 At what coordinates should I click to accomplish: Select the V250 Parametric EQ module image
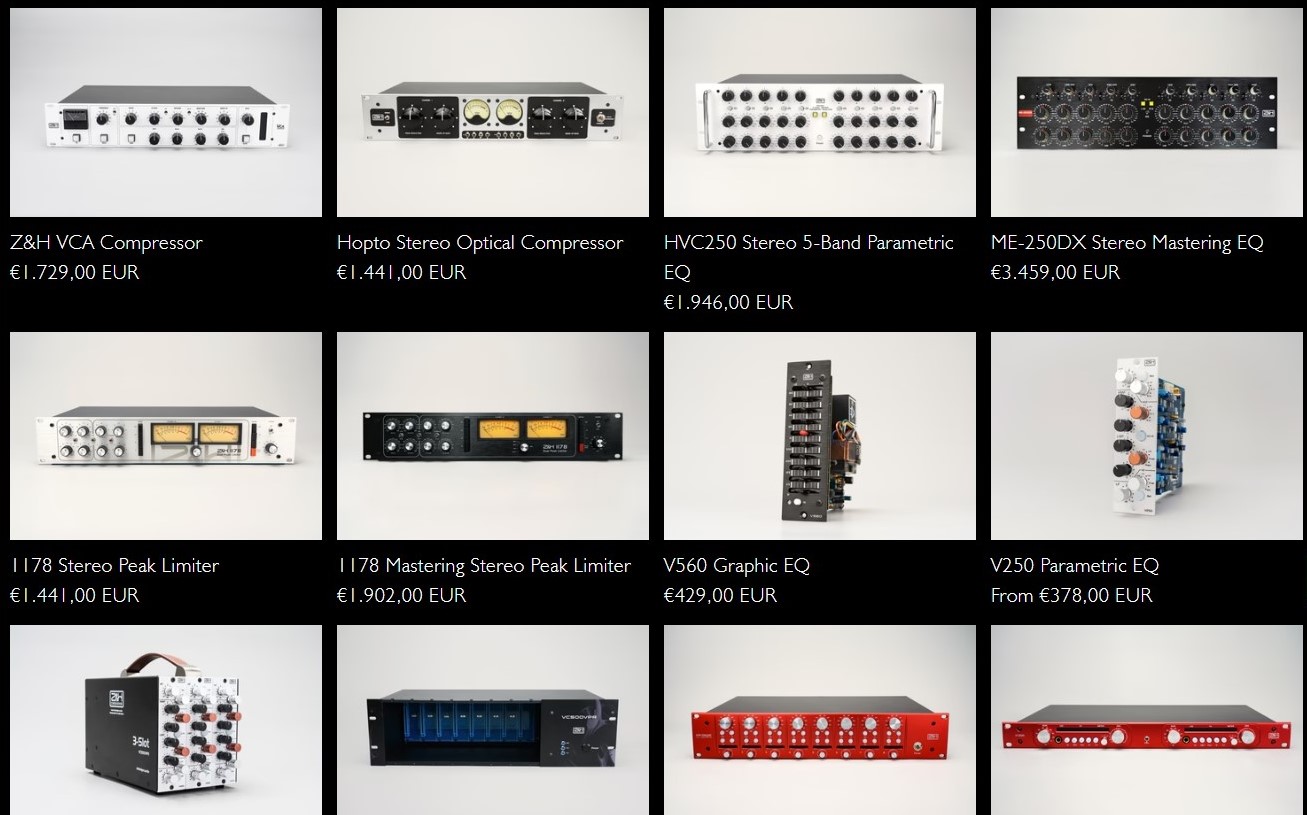[1147, 436]
